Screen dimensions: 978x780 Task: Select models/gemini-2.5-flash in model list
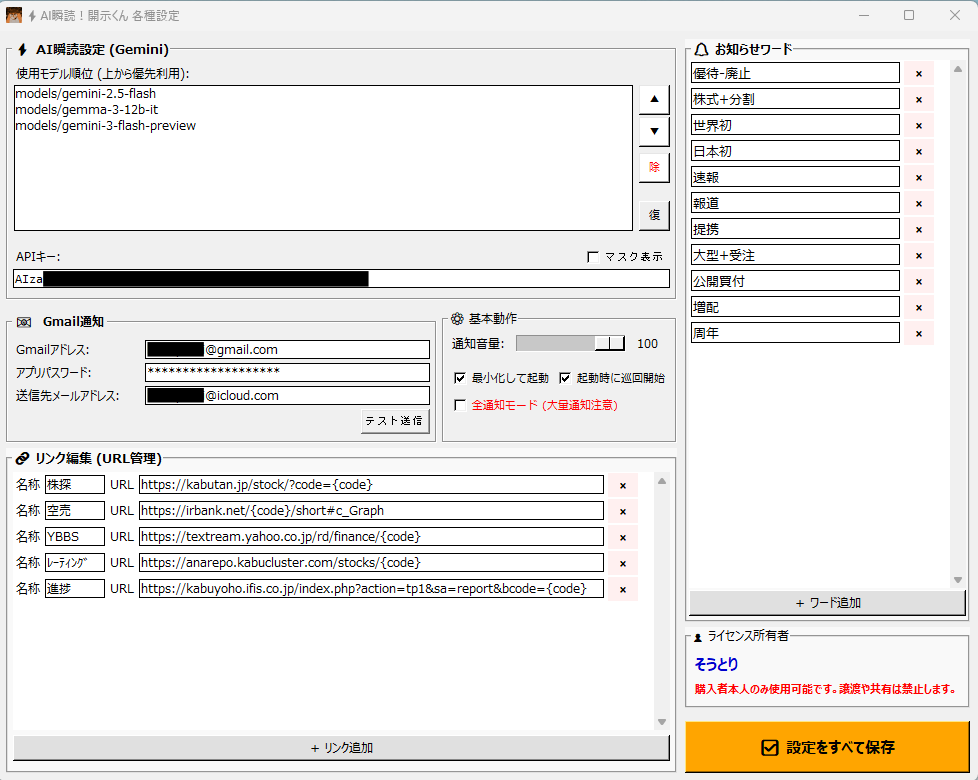tap(85, 94)
